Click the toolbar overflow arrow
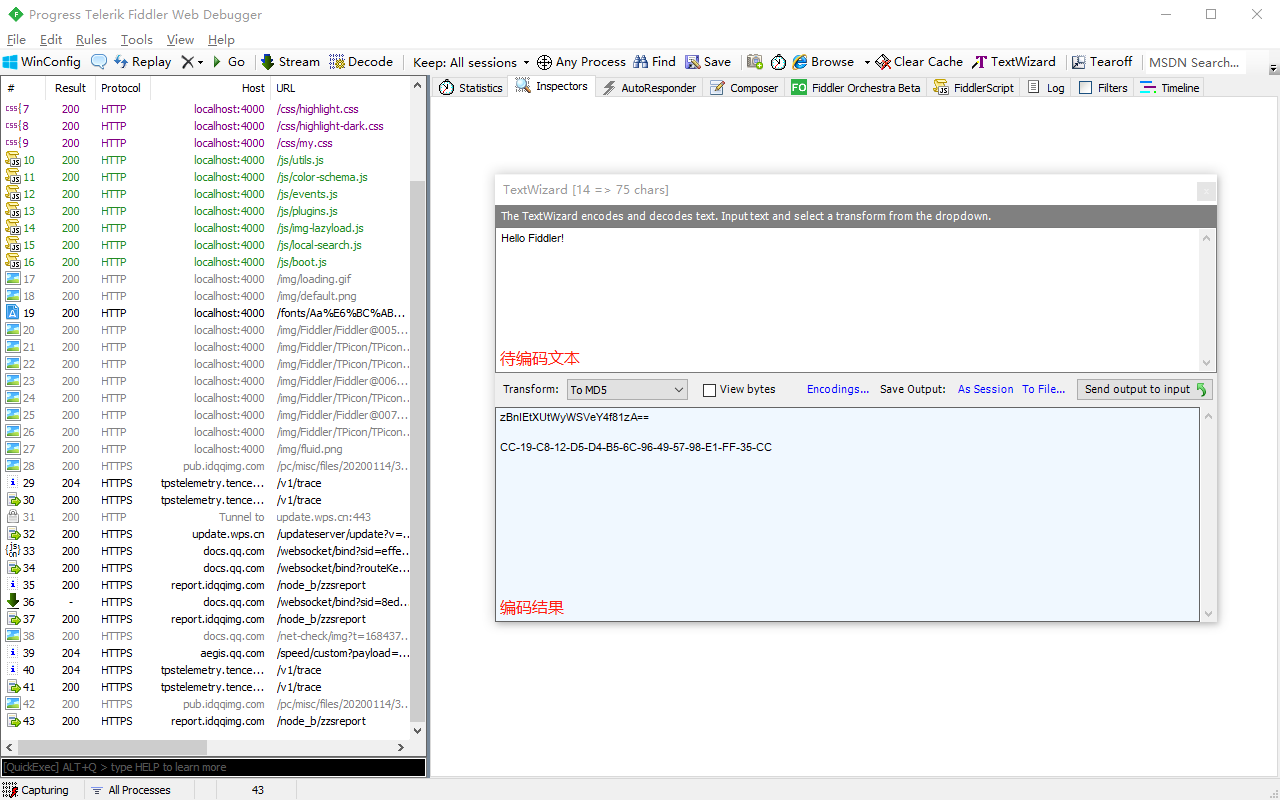1280x800 pixels. (x=1273, y=69)
